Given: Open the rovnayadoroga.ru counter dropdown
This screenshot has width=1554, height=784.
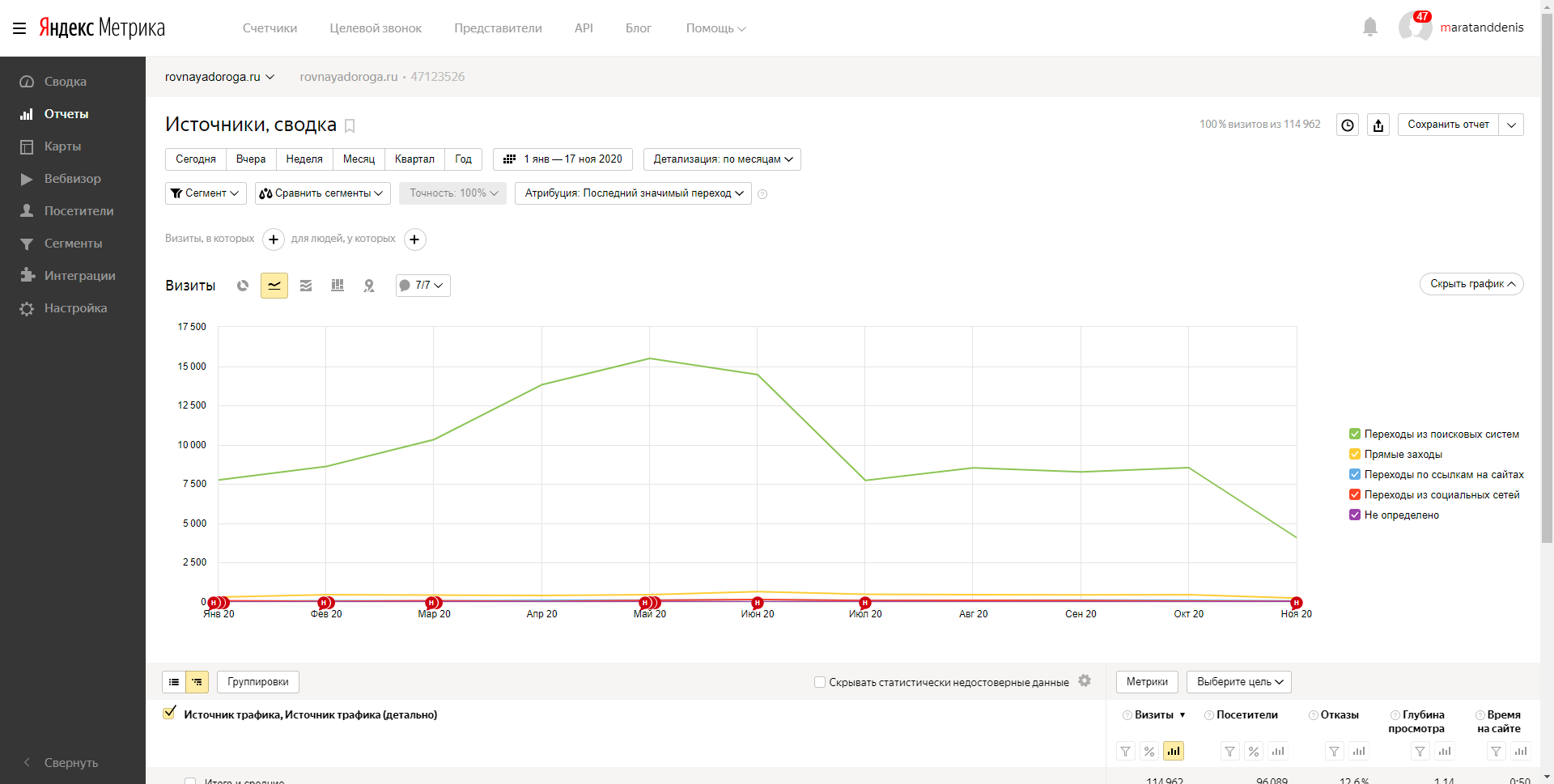Looking at the screenshot, I should tap(219, 77).
